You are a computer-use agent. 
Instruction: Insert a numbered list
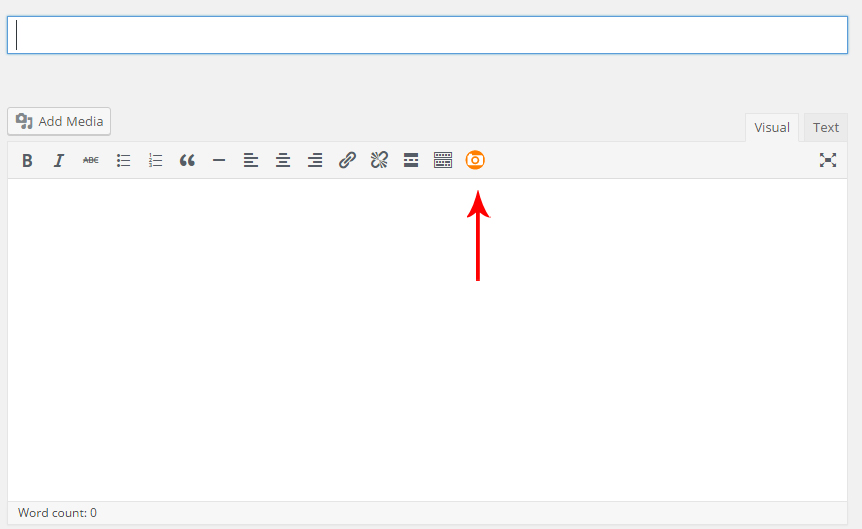coord(155,161)
